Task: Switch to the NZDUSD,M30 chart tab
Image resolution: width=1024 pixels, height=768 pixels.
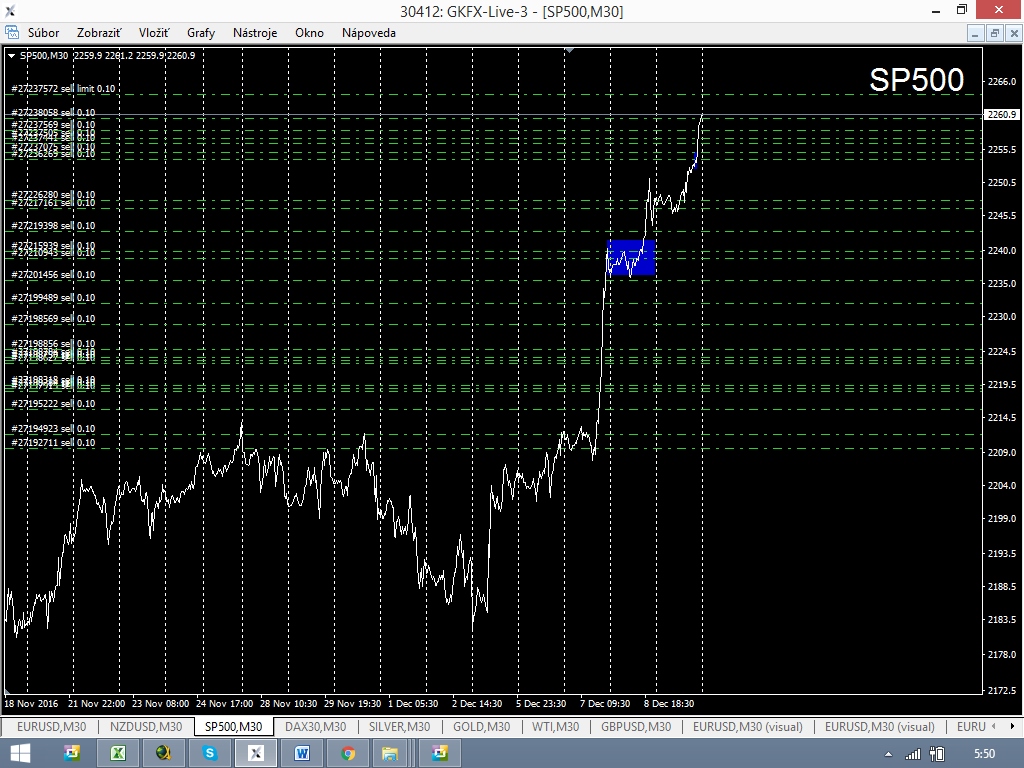Action: coord(146,726)
